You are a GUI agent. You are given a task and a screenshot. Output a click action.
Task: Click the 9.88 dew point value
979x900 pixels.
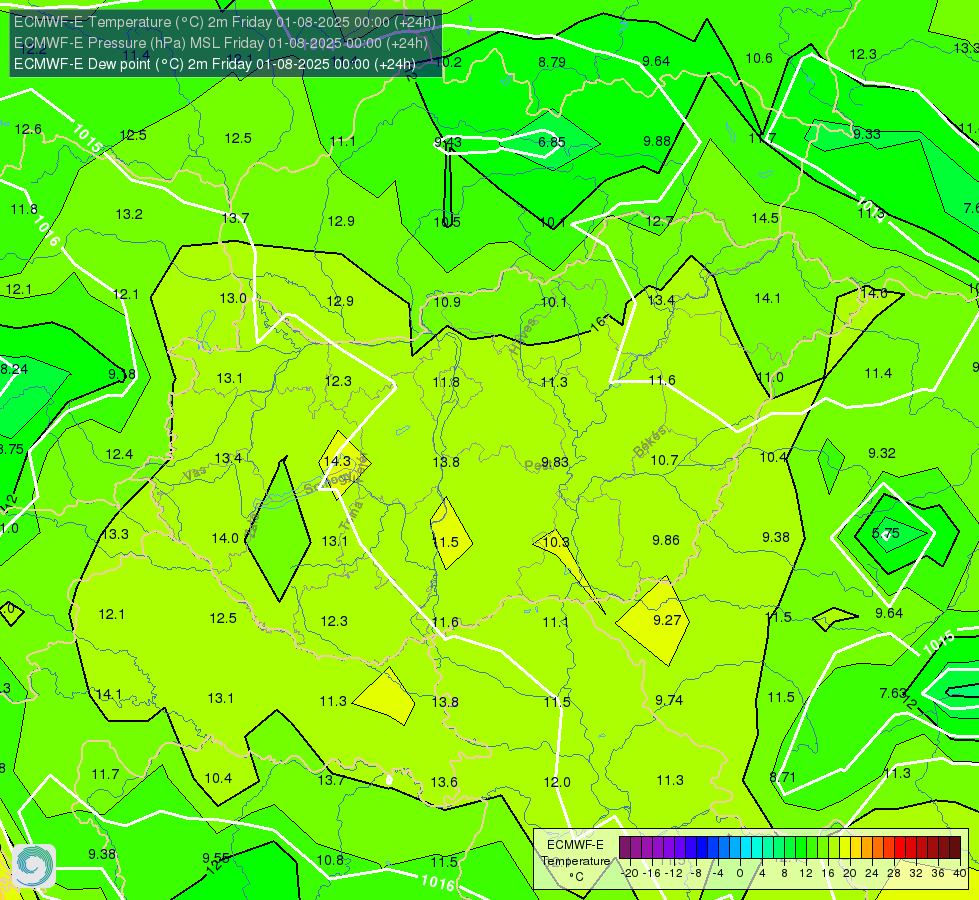tap(657, 141)
